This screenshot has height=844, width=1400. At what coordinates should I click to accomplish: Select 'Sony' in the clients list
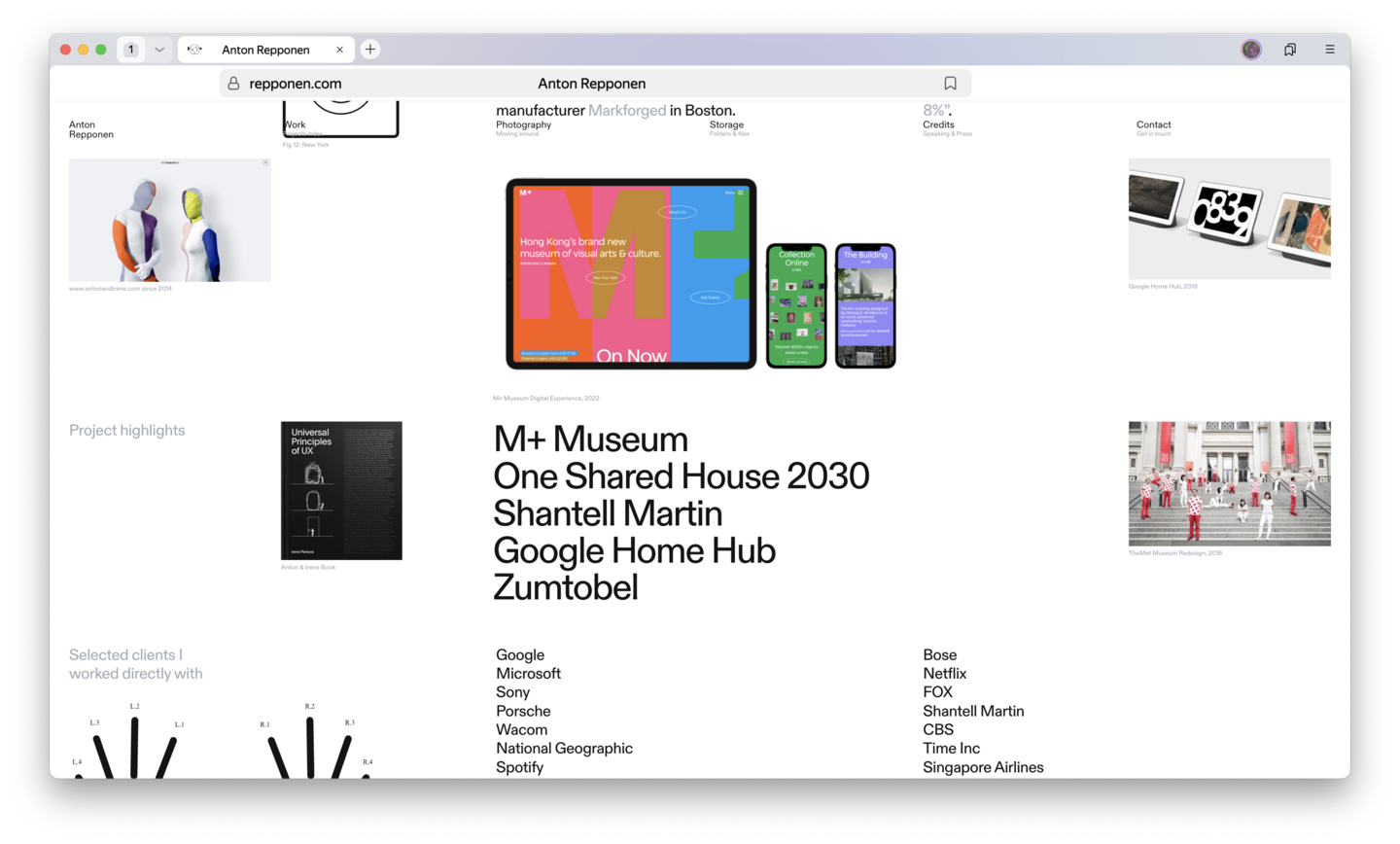tap(512, 692)
